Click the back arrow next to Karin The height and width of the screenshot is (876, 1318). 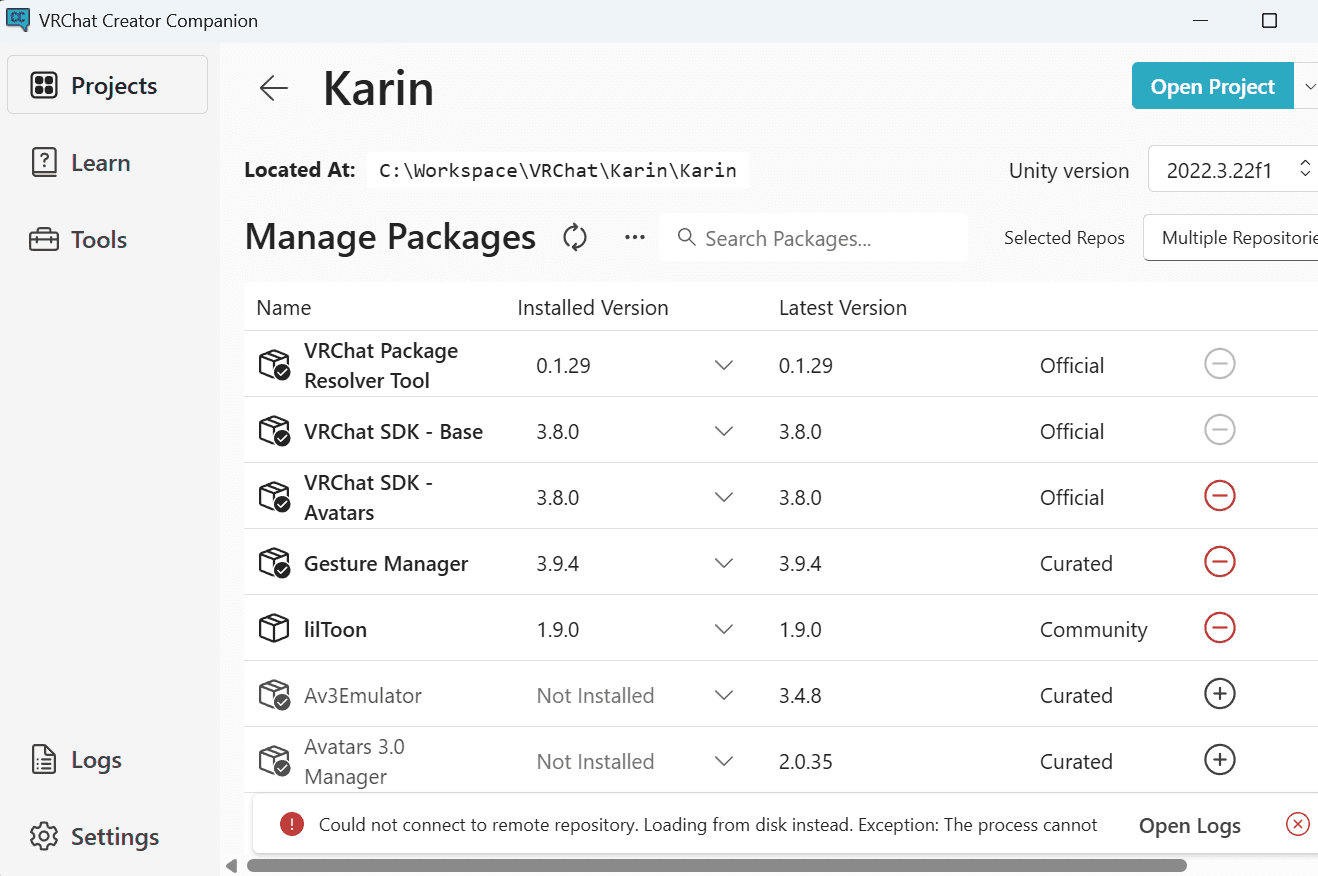click(272, 87)
